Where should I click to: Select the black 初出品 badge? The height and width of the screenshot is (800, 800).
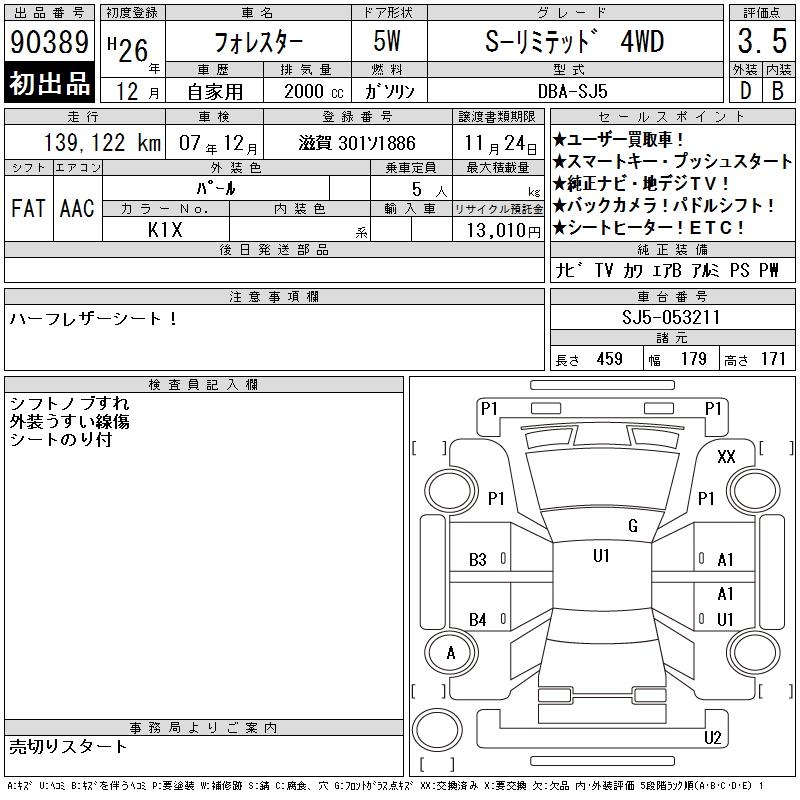click(x=49, y=83)
